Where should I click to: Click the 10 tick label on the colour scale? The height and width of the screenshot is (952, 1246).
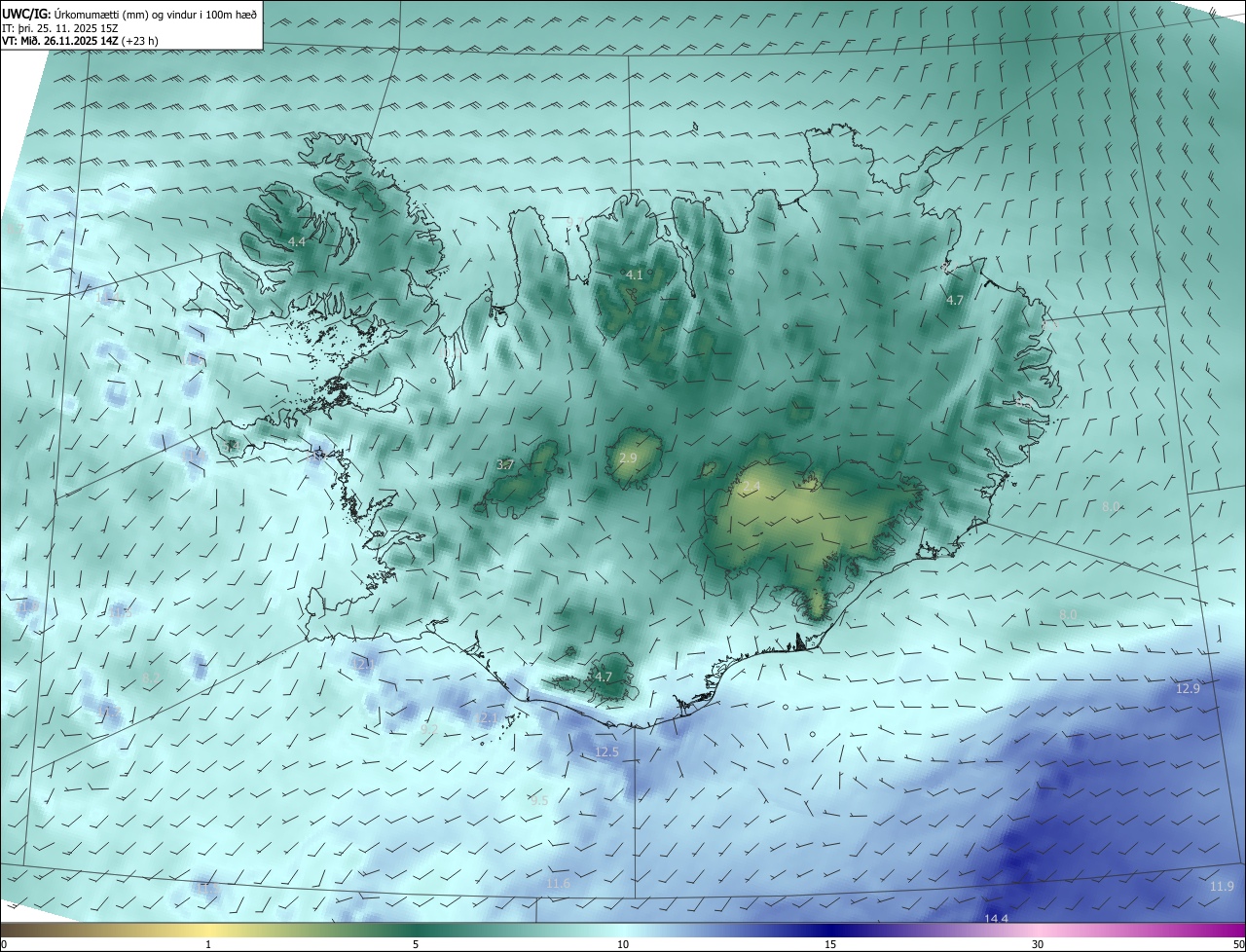[623, 944]
